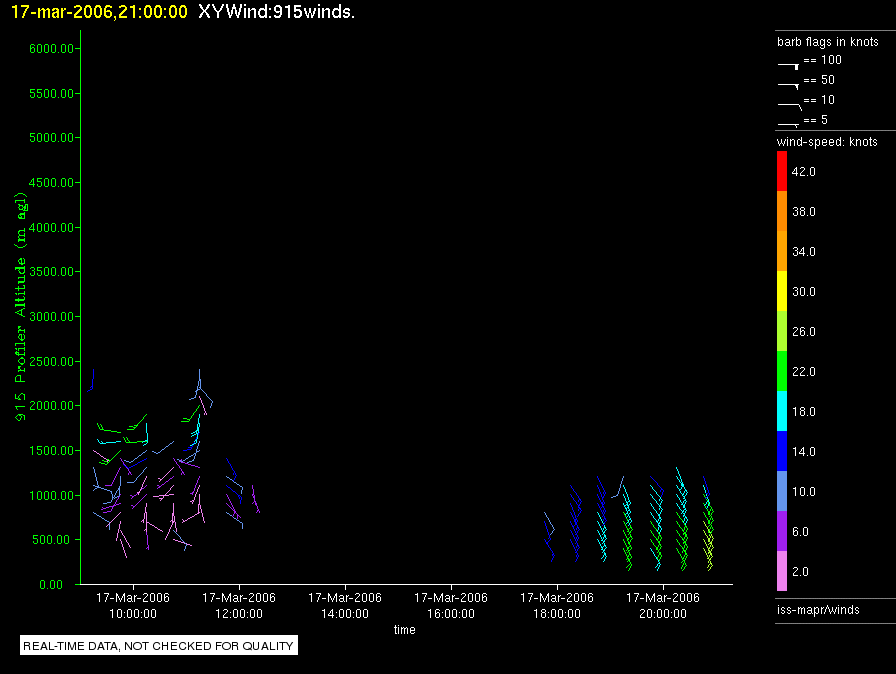Click the '== 50' barb legend text
Screen dimensions: 896x674
[819, 79]
